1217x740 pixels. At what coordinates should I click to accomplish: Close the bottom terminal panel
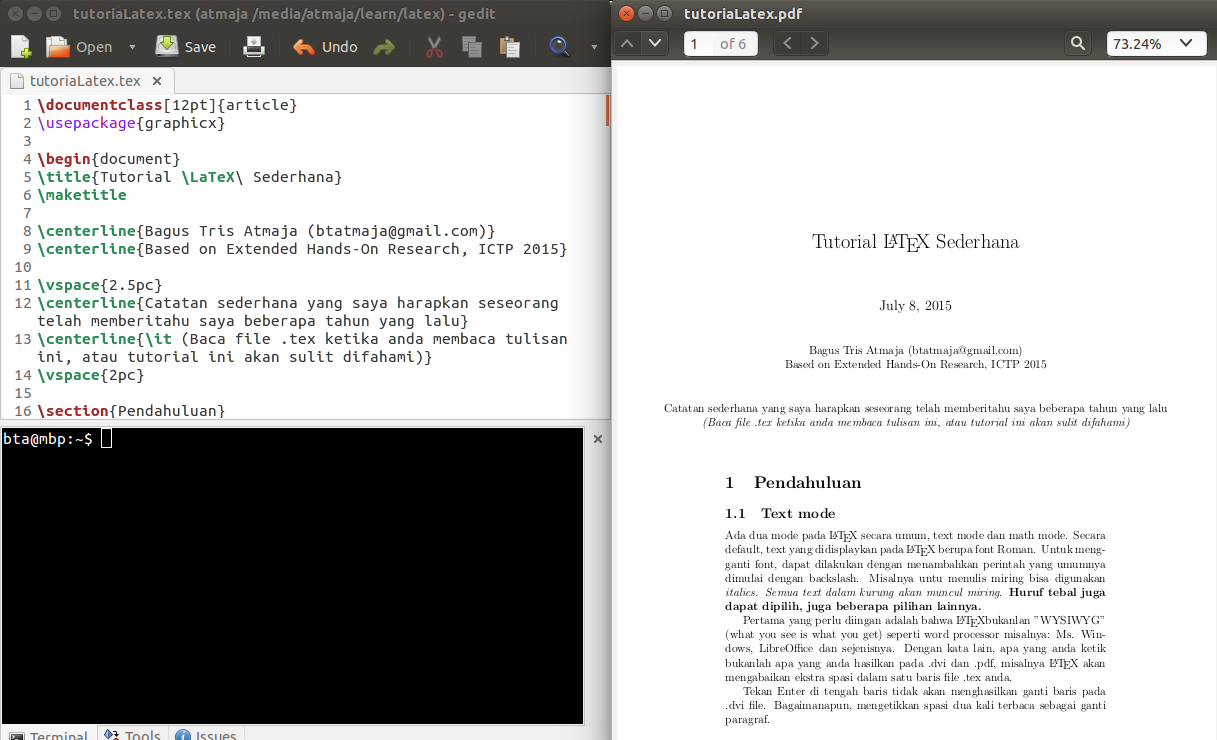(598, 439)
